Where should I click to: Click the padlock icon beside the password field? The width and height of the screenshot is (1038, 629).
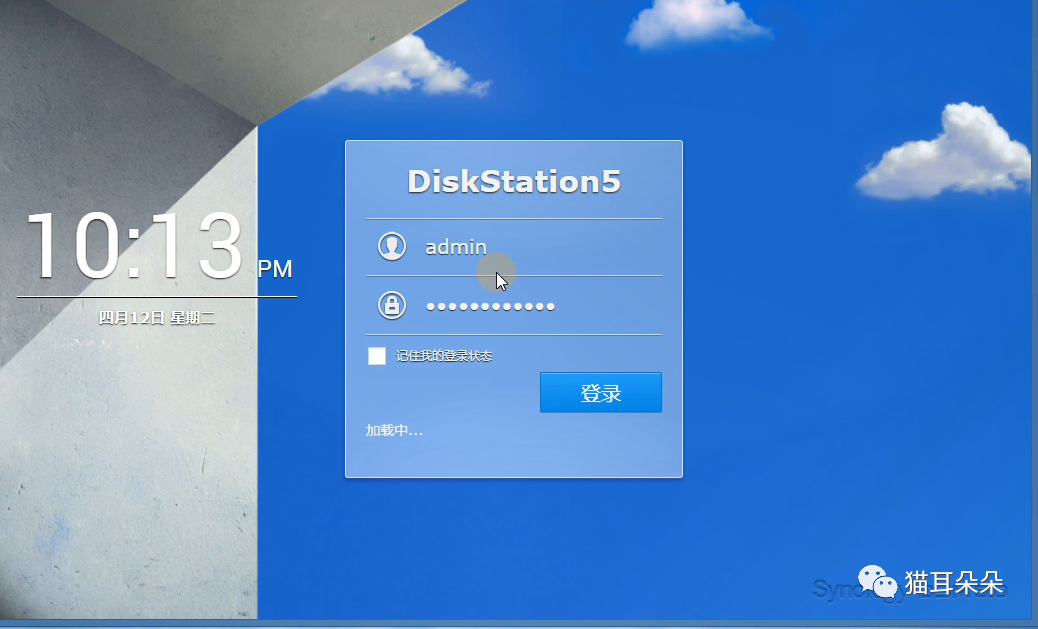pos(392,303)
